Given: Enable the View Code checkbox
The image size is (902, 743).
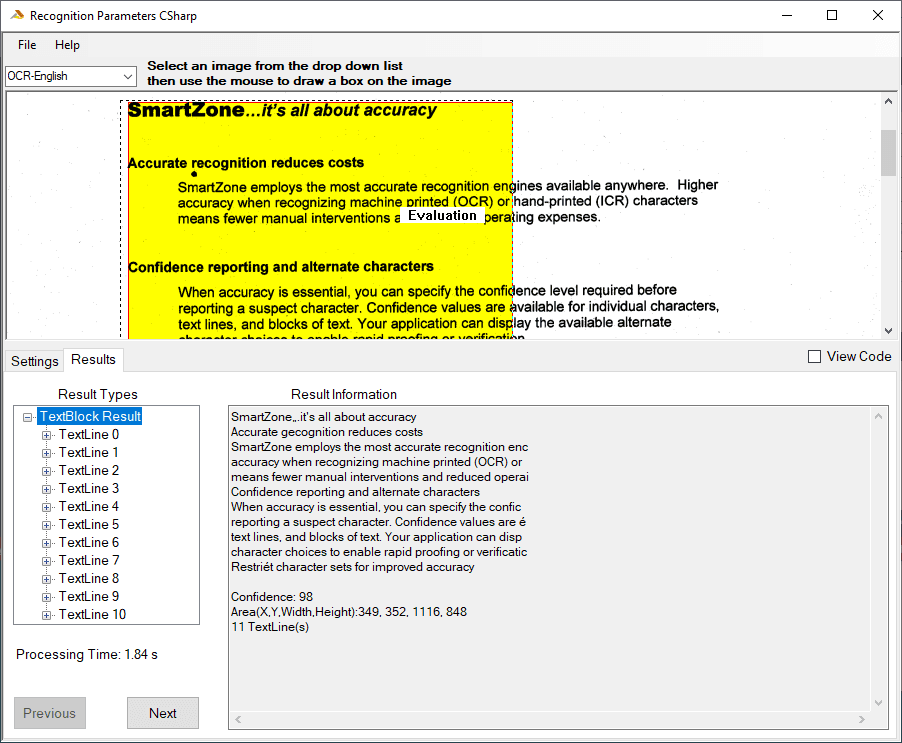Looking at the screenshot, I should (814, 357).
